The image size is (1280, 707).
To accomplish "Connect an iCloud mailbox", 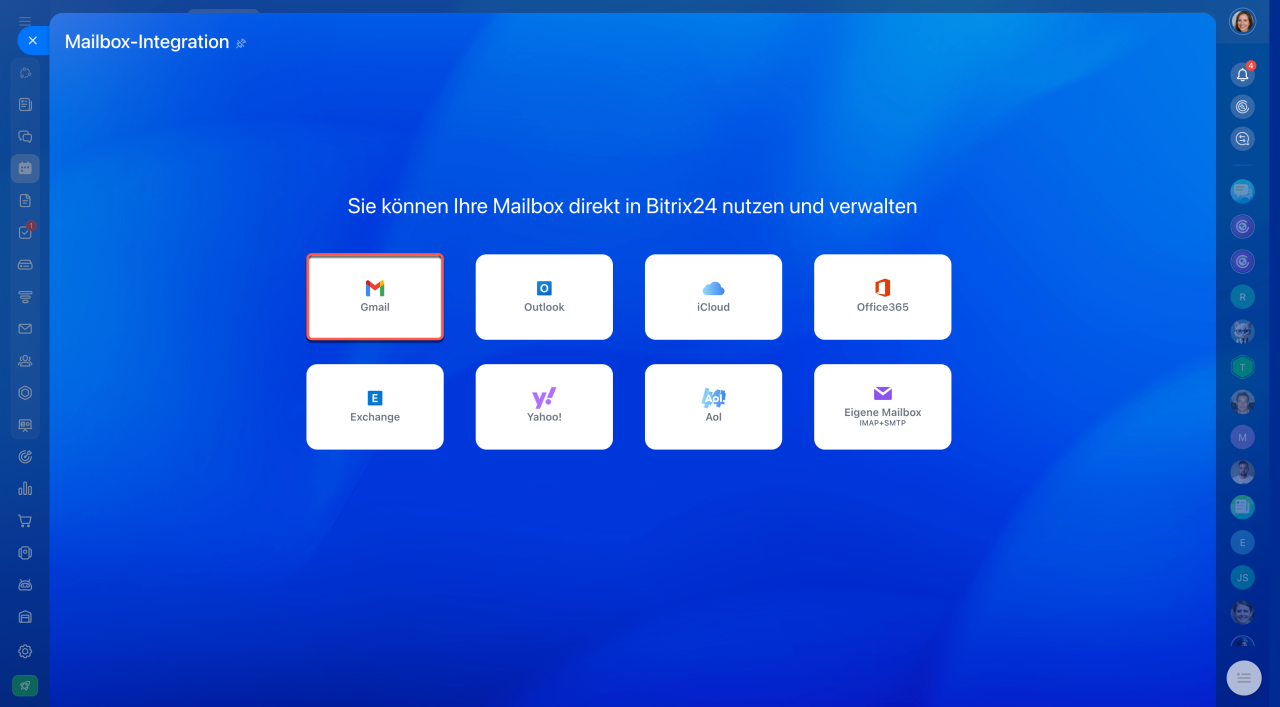I will pos(713,297).
